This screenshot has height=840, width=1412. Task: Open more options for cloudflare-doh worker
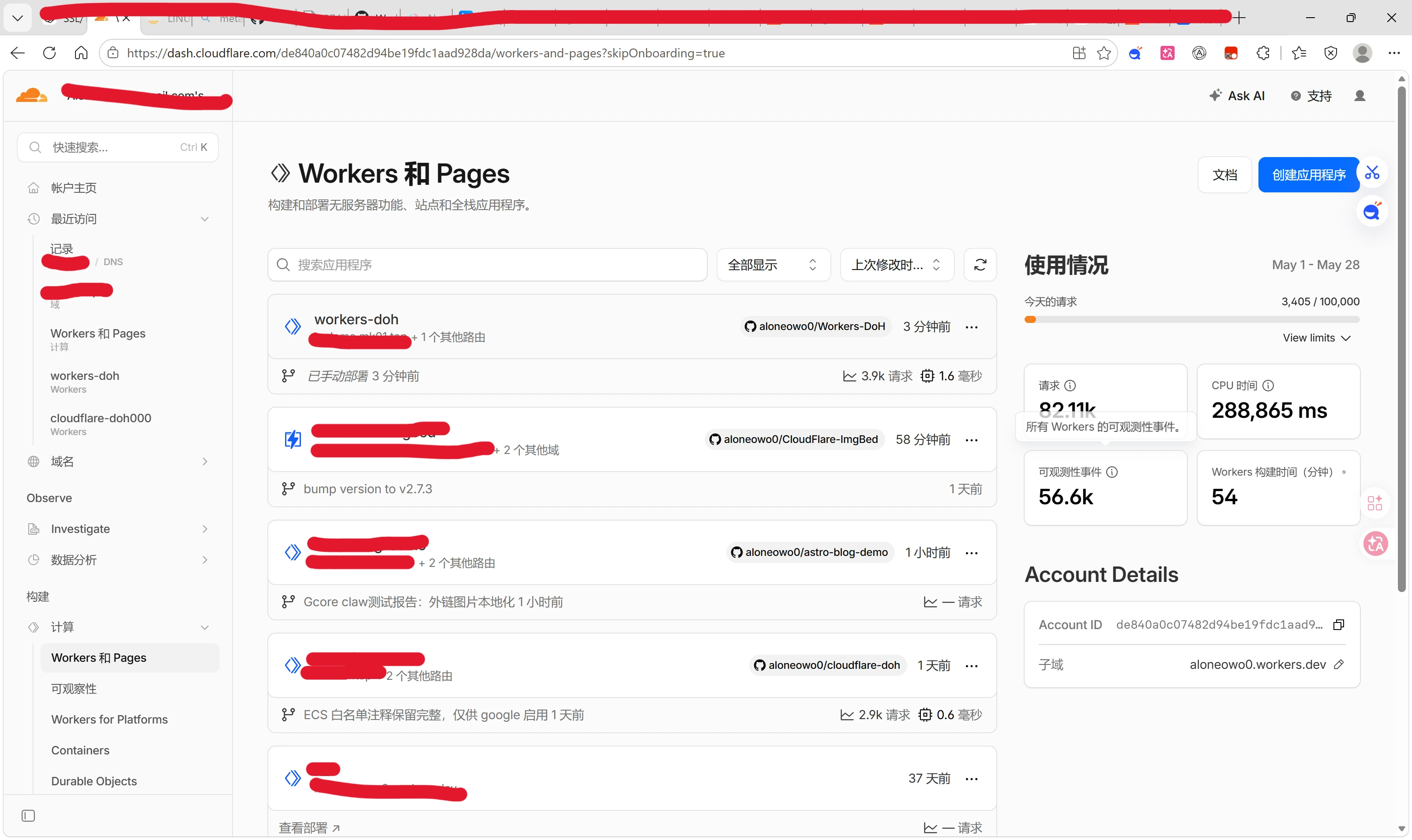click(x=972, y=666)
